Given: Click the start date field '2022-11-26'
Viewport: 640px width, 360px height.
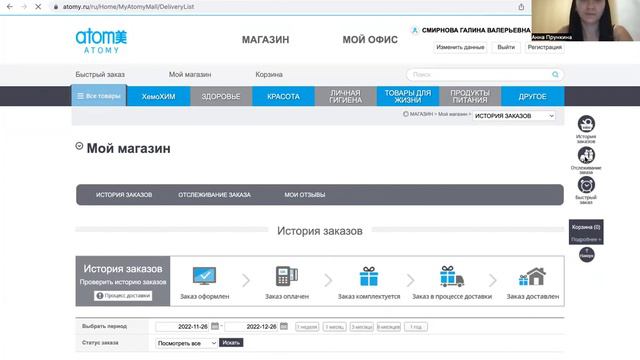Looking at the screenshot, I should (182, 327).
